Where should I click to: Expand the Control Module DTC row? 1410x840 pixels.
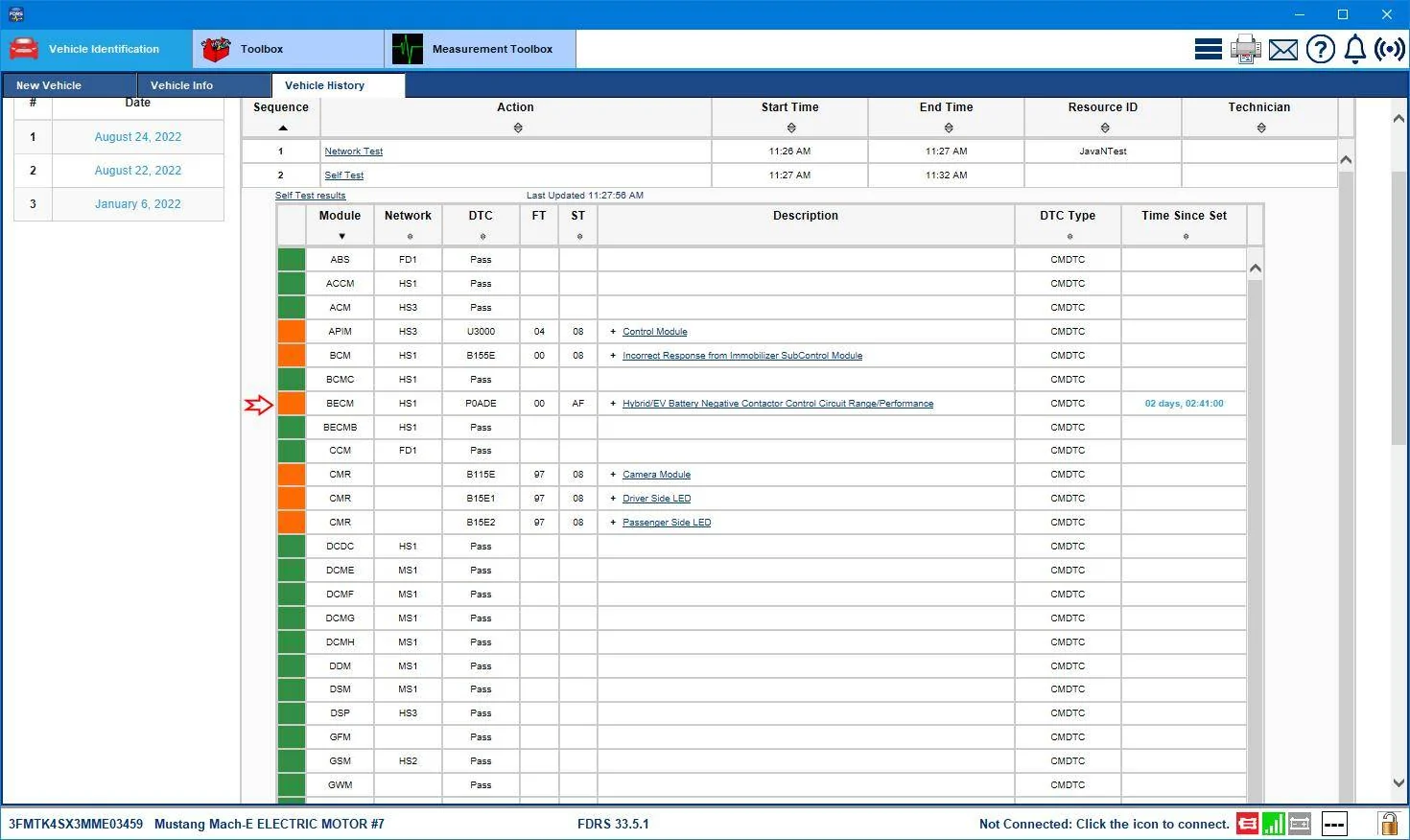(613, 332)
